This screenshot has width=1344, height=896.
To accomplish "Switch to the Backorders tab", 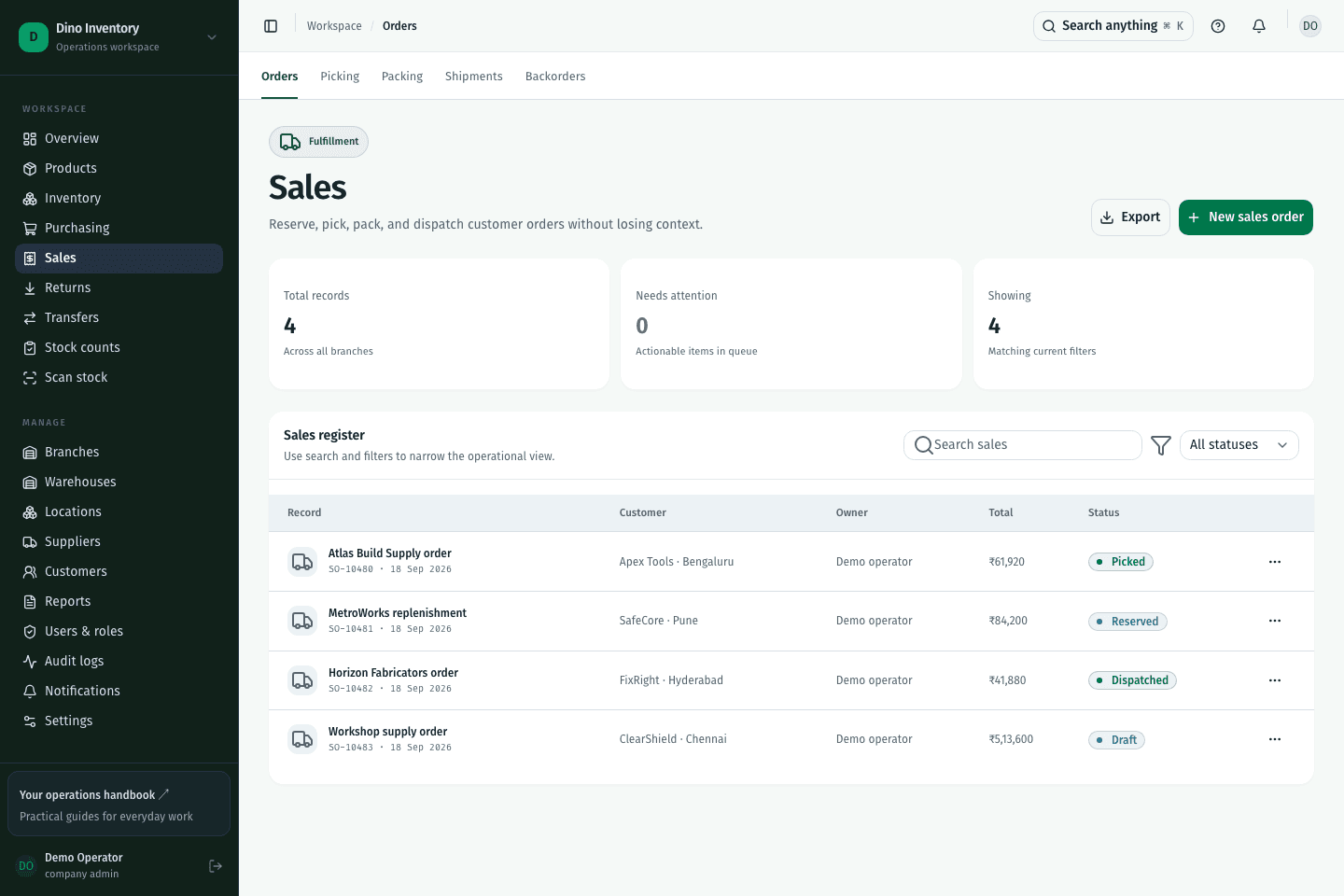I will tap(555, 77).
